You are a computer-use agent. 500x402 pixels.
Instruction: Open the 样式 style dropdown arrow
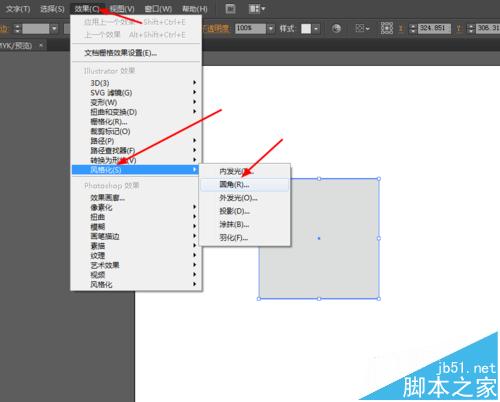tap(316, 29)
